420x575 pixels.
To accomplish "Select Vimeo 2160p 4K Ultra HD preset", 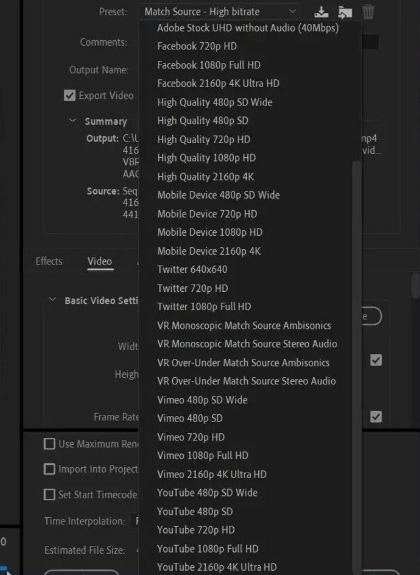I will tap(212, 474).
